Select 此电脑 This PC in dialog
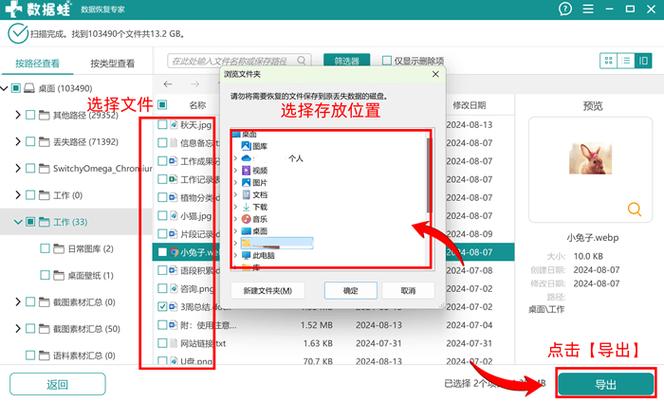 click(258, 255)
